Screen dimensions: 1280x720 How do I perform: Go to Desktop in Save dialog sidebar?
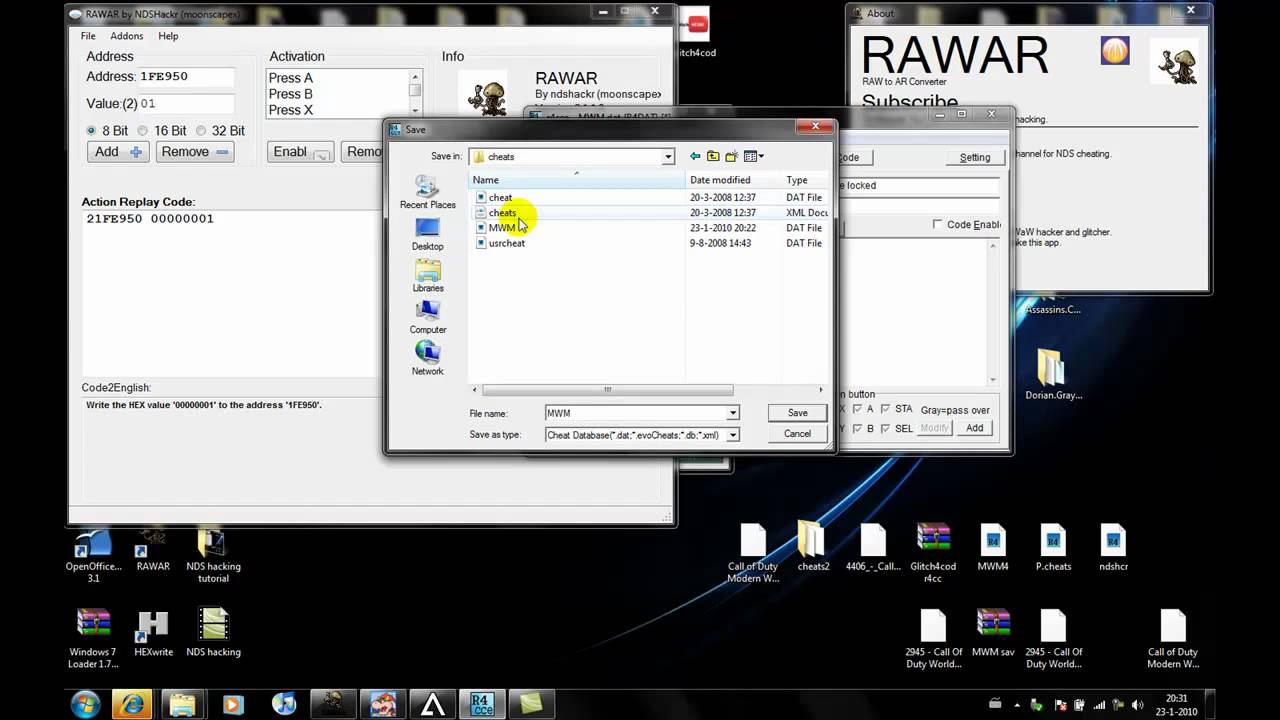(x=427, y=235)
